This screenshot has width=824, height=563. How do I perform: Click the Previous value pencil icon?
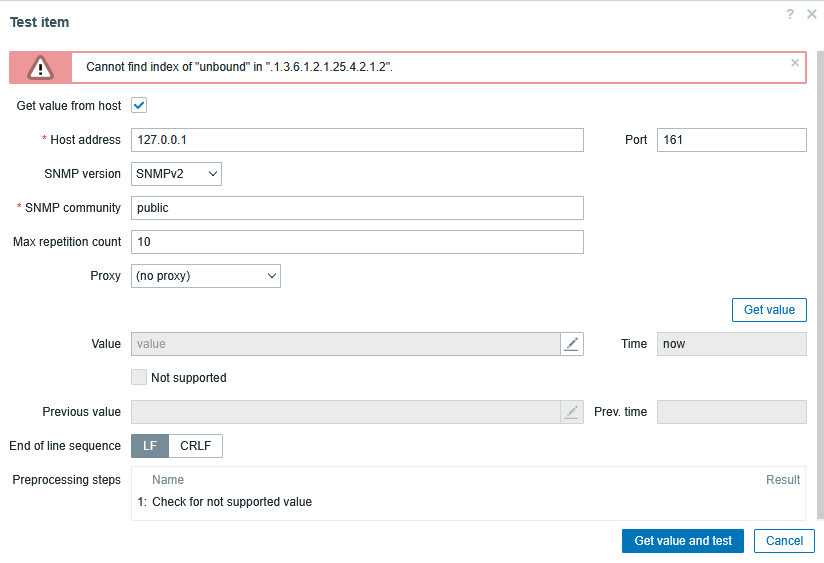pyautogui.click(x=571, y=412)
